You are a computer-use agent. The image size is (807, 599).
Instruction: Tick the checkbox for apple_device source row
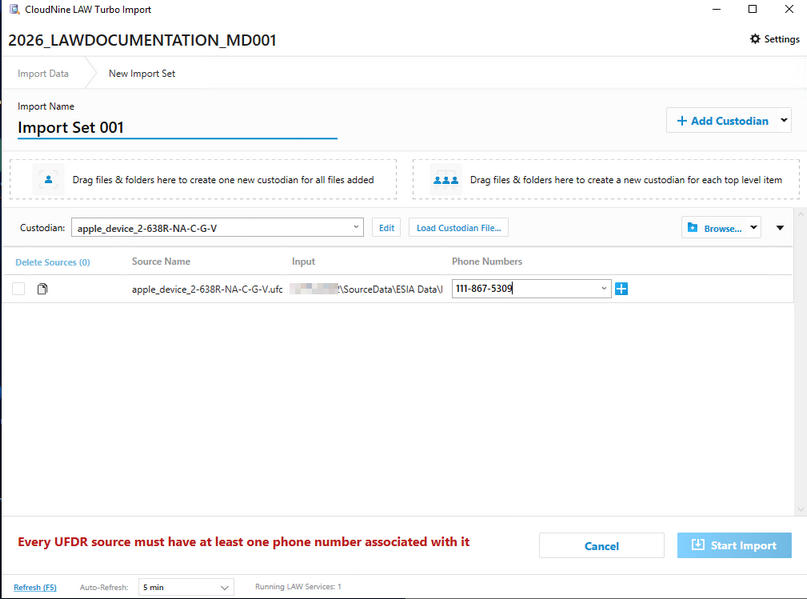tap(19, 289)
